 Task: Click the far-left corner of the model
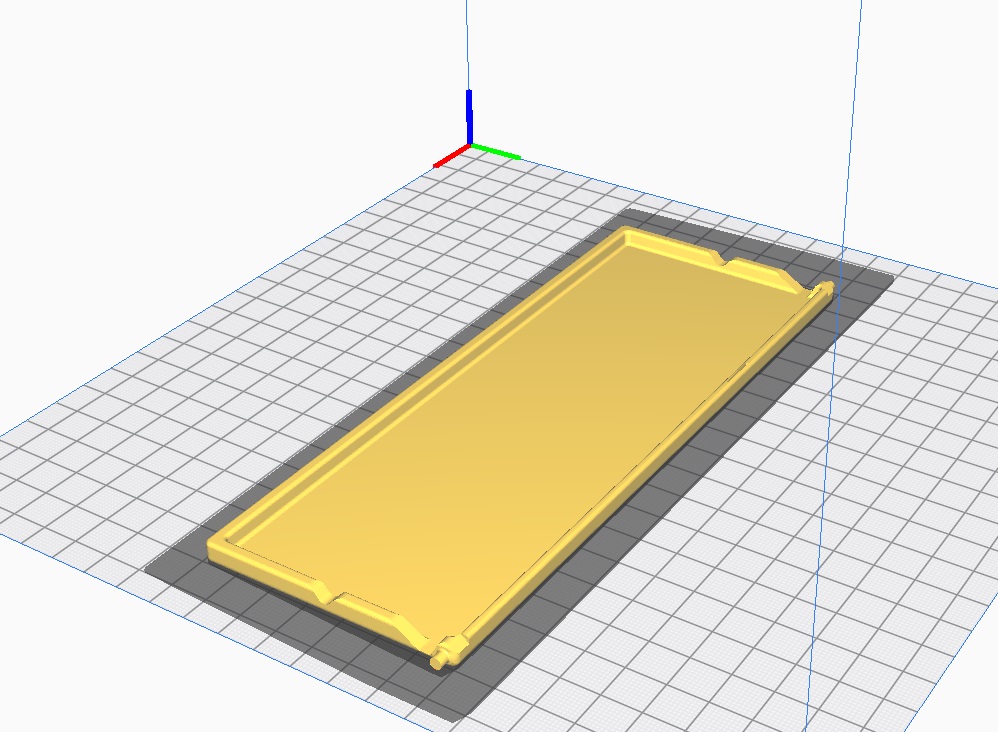628,232
